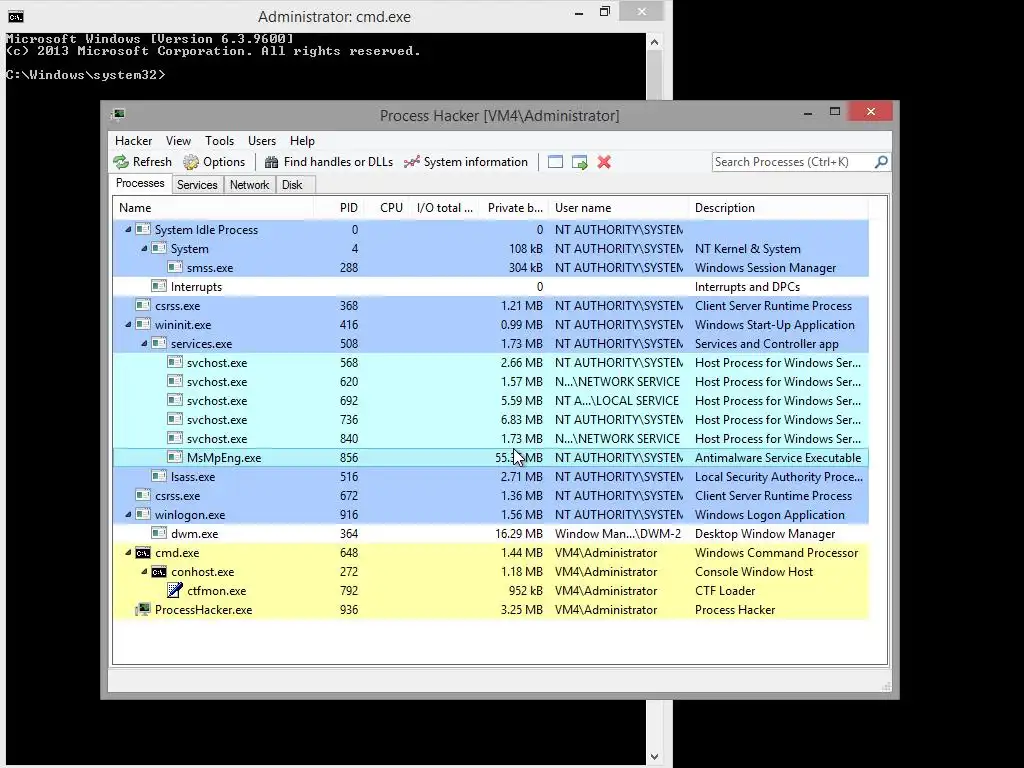Open the Tools menu
The image size is (1024, 768).
[x=219, y=141]
